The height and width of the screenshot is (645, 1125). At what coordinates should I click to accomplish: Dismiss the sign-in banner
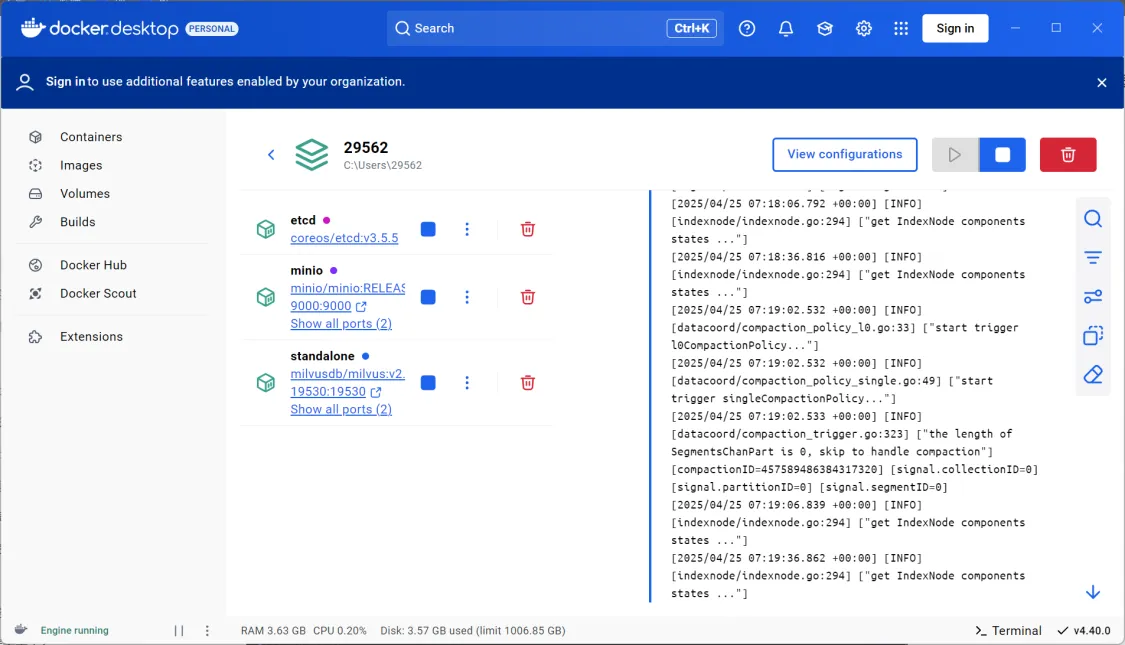(1101, 83)
